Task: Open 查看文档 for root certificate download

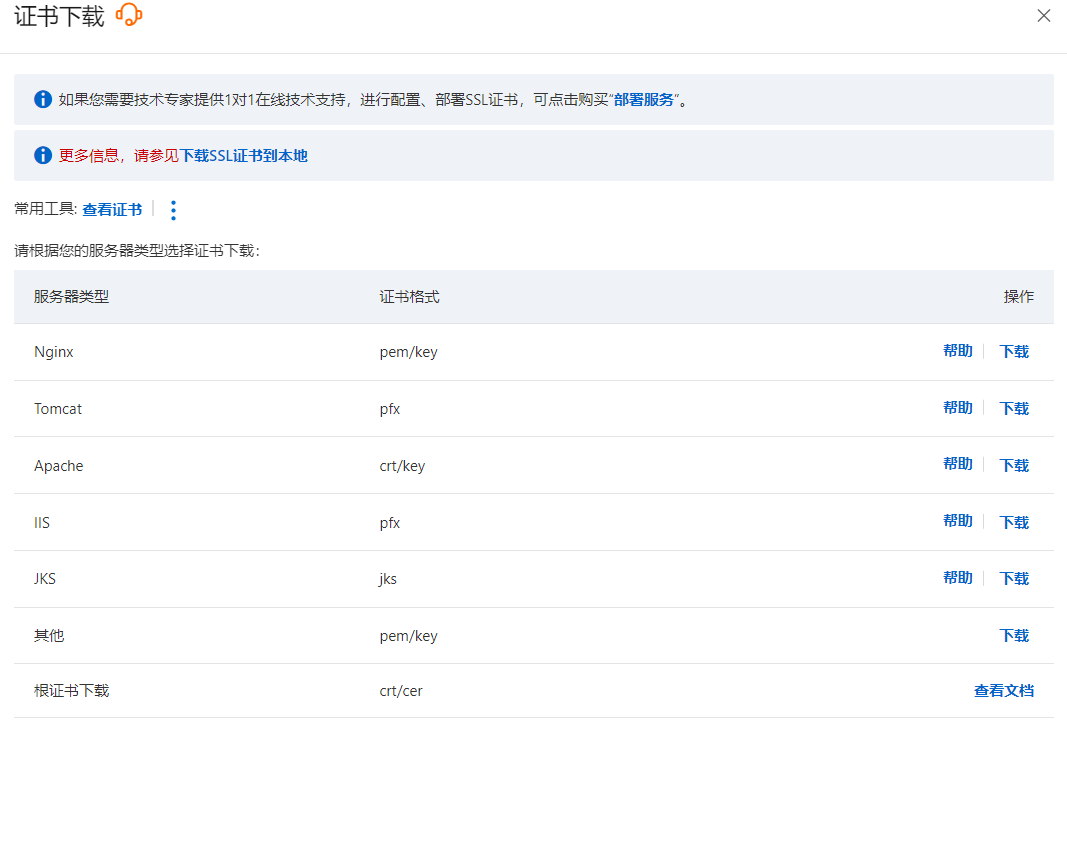Action: coord(1003,691)
